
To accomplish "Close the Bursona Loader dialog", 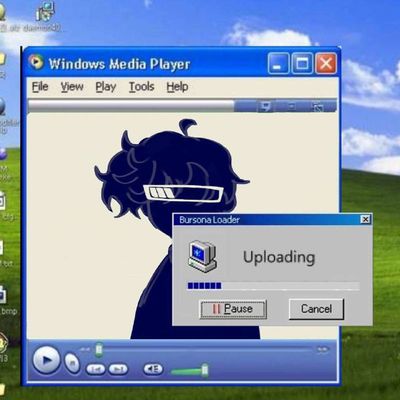I will (x=365, y=219).
